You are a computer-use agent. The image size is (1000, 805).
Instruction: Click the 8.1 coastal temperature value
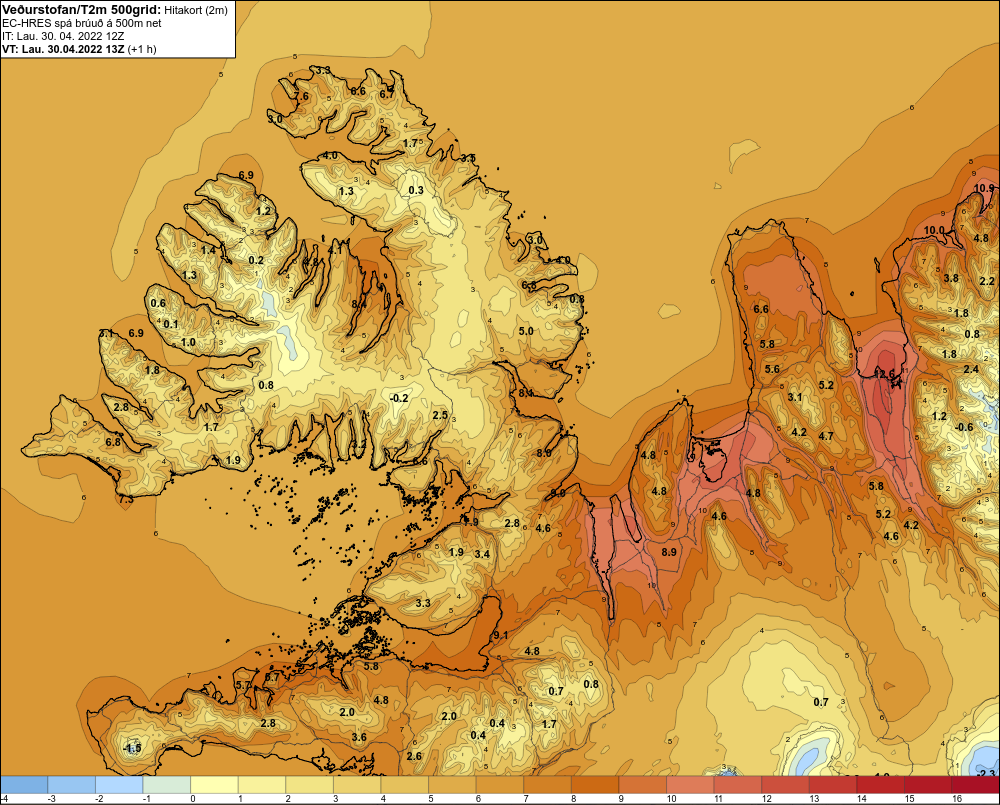tap(526, 393)
